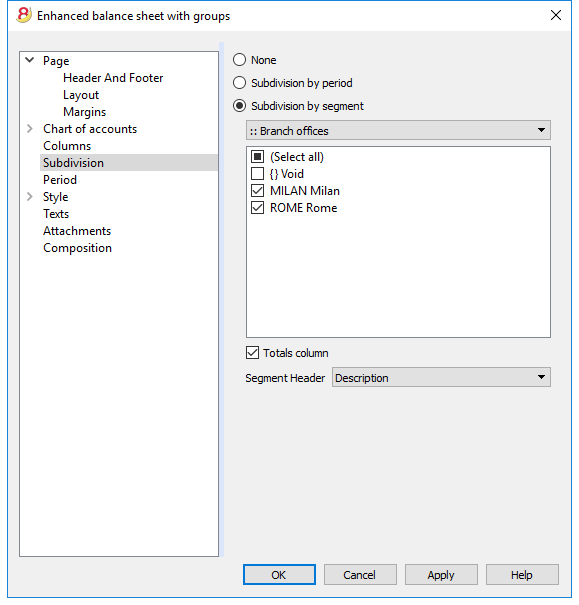Select Subdivision by segment radio button
The height and width of the screenshot is (605, 579).
tap(239, 106)
